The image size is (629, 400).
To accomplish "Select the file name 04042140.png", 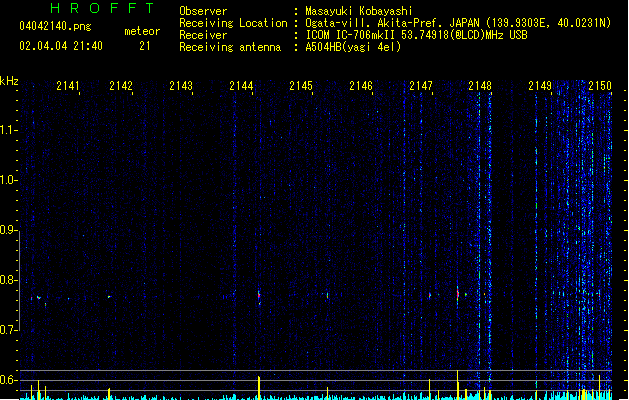I will (x=55, y=26).
